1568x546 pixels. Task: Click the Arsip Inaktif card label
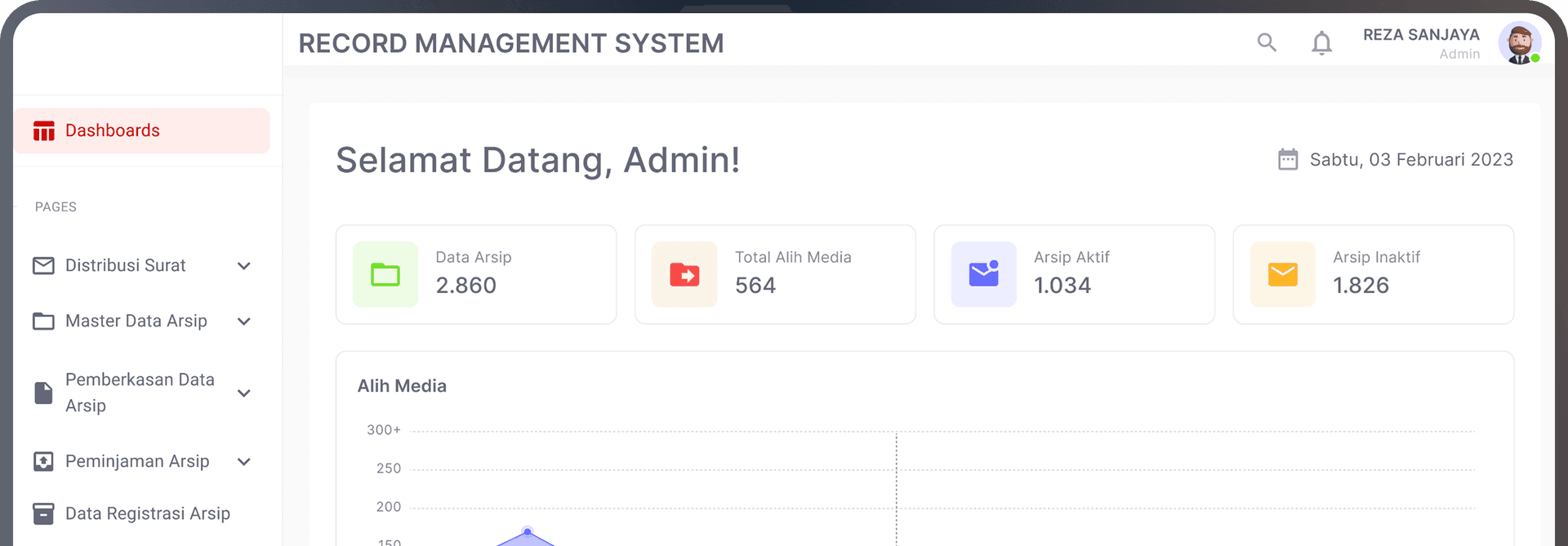(1377, 257)
